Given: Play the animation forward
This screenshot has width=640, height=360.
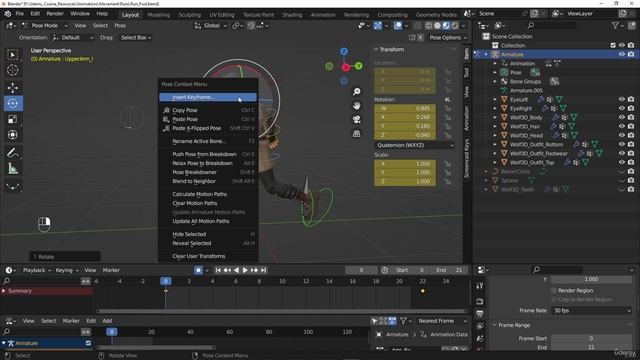Looking at the screenshot, I should [x=245, y=270].
